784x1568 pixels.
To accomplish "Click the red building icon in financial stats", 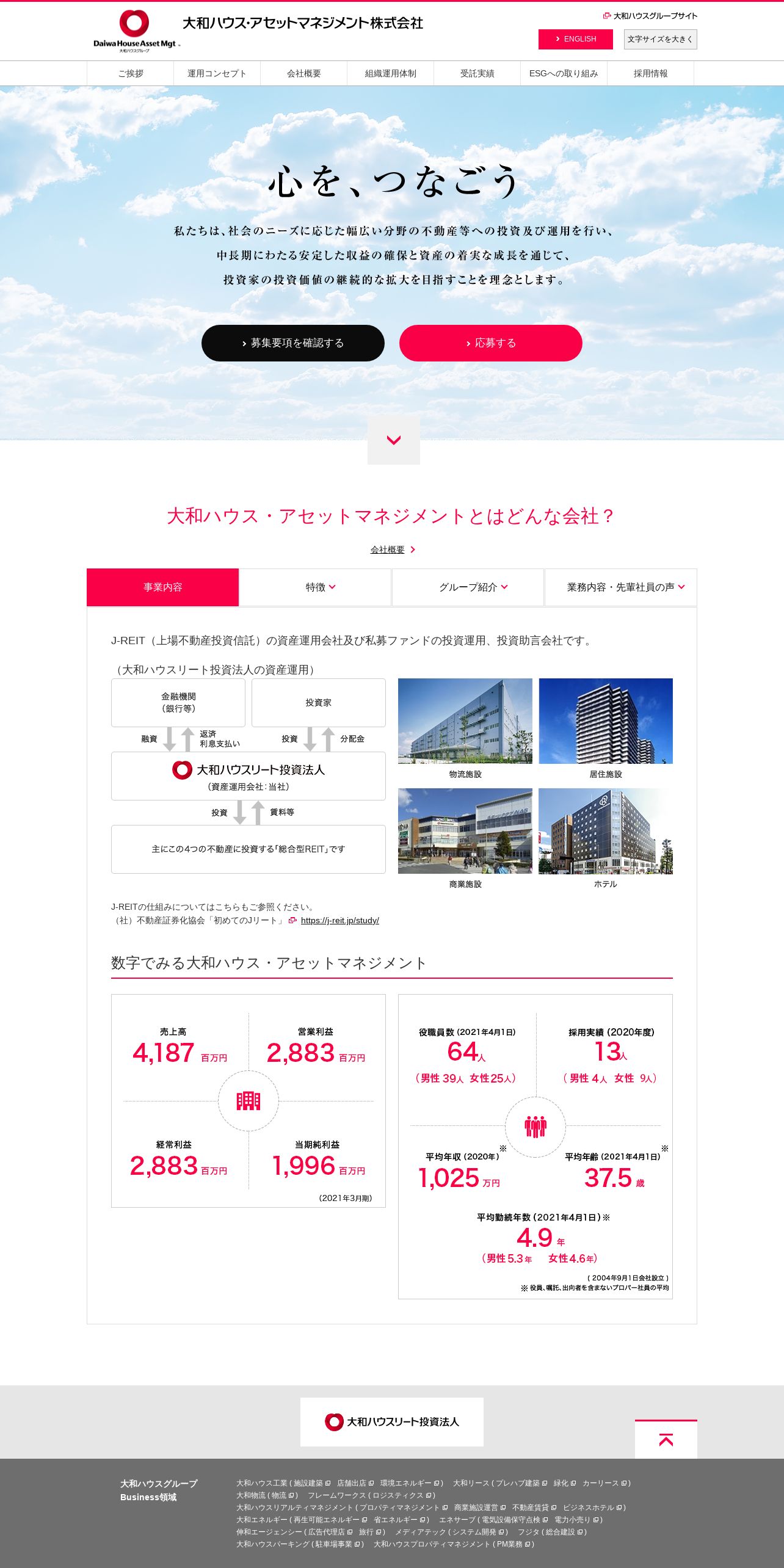I will click(249, 1101).
